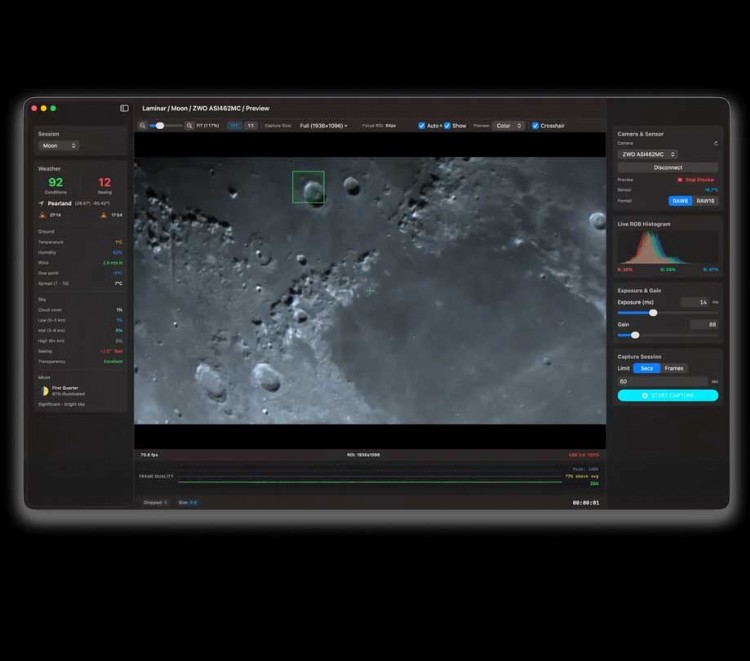Disable the Crosshair checkbox
This screenshot has height=661, width=750.
535,125
